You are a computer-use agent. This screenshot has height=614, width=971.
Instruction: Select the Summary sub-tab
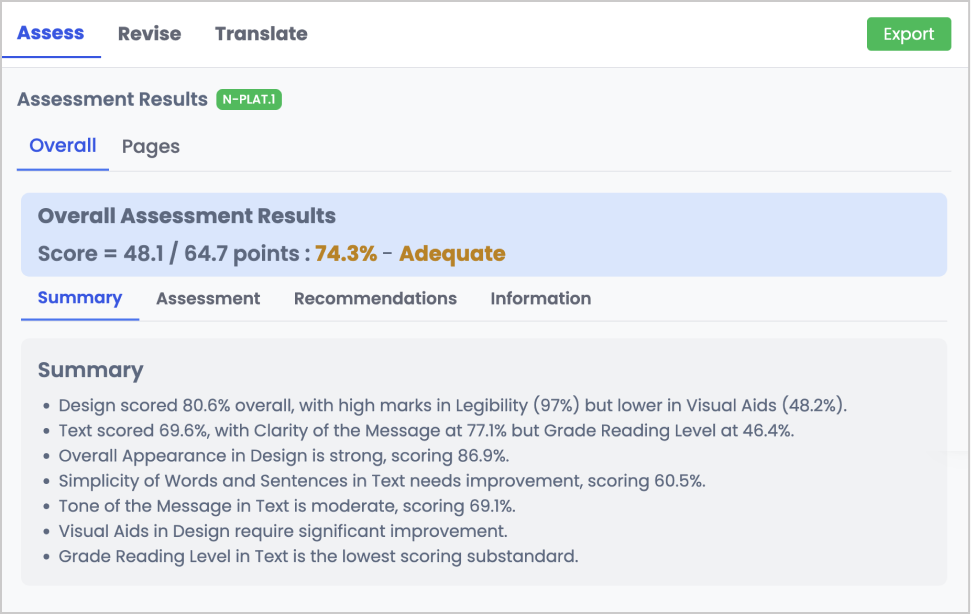point(79,298)
